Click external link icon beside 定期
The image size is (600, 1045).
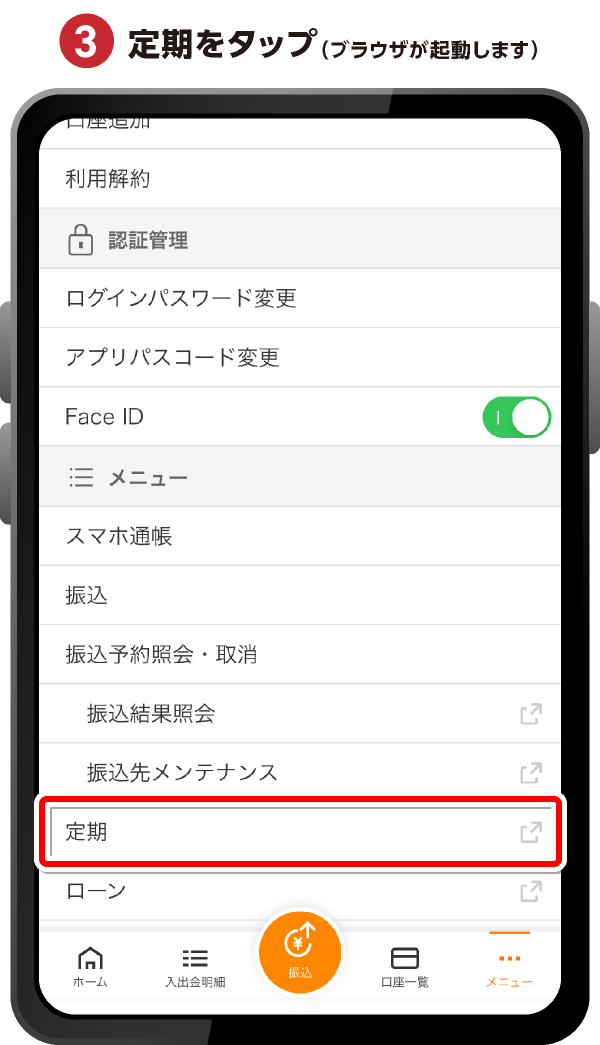point(531,832)
